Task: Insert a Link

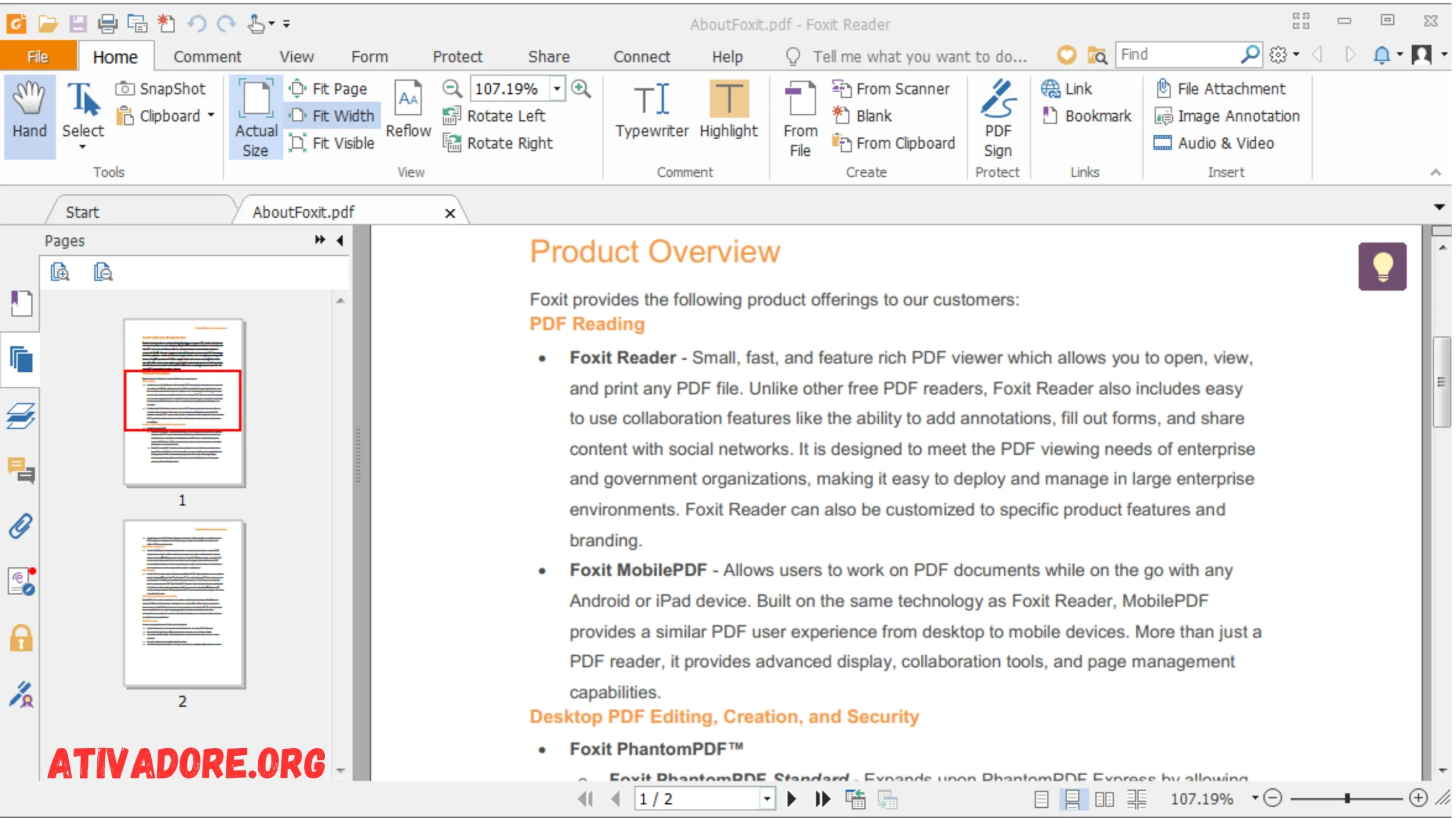Action: (1066, 89)
